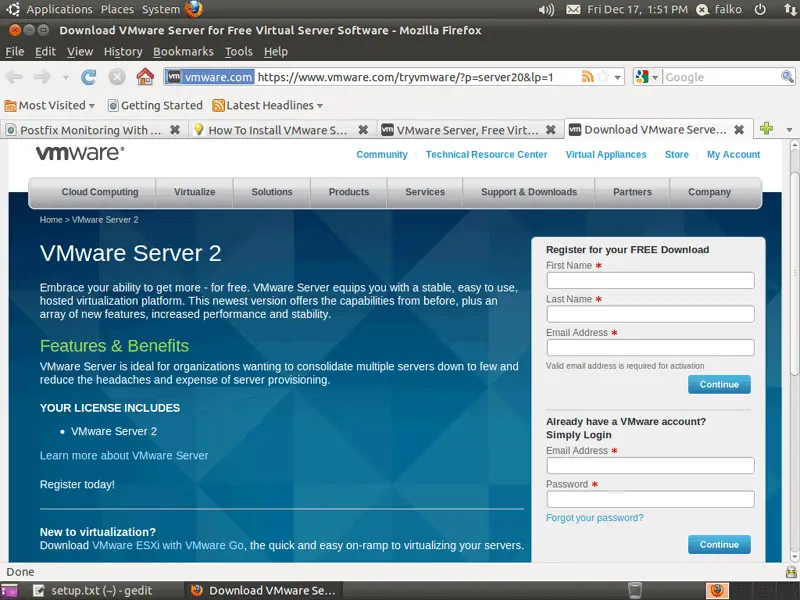800x600 pixels.
Task: Click the Password input field
Action: pyautogui.click(x=651, y=499)
